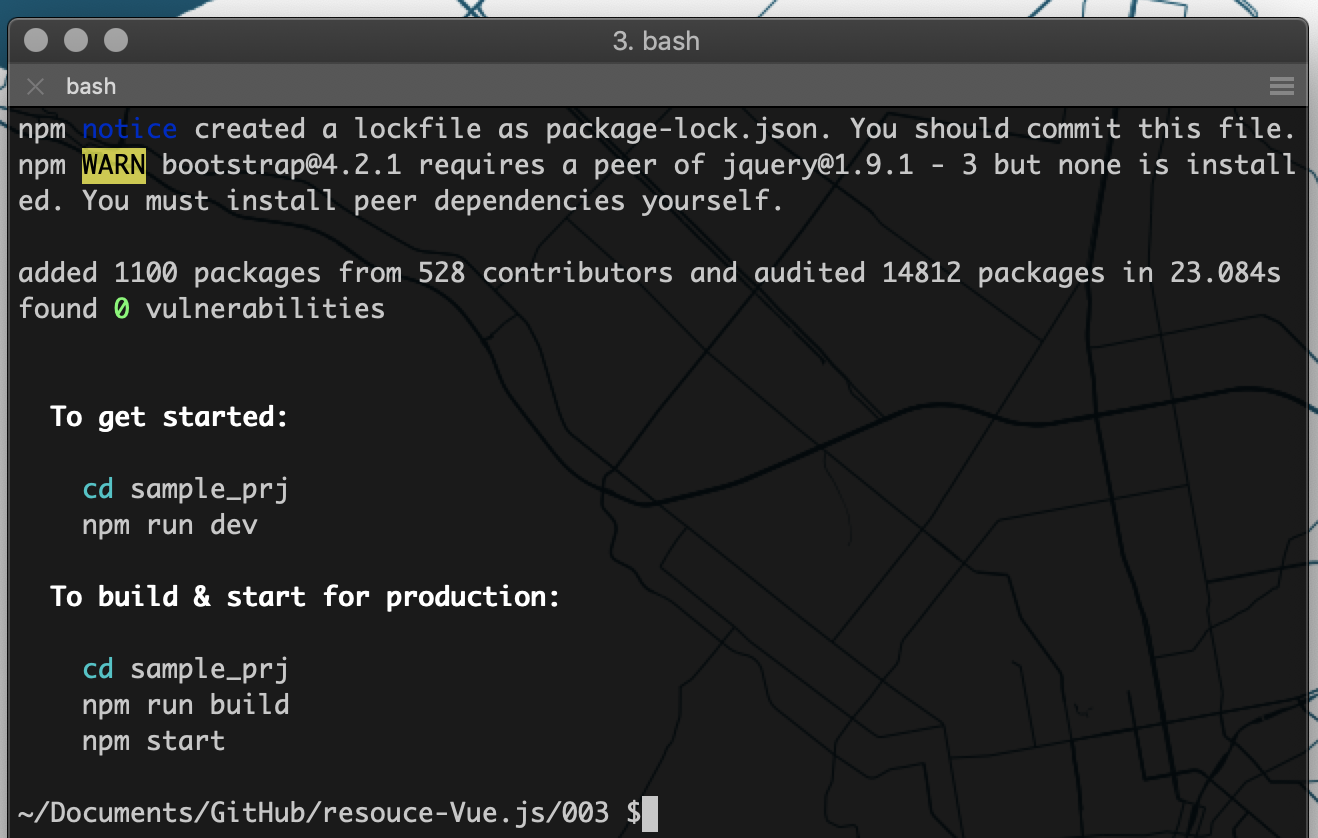The image size is (1318, 838).
Task: Click the "npm start" line
Action: pyautogui.click(x=154, y=741)
